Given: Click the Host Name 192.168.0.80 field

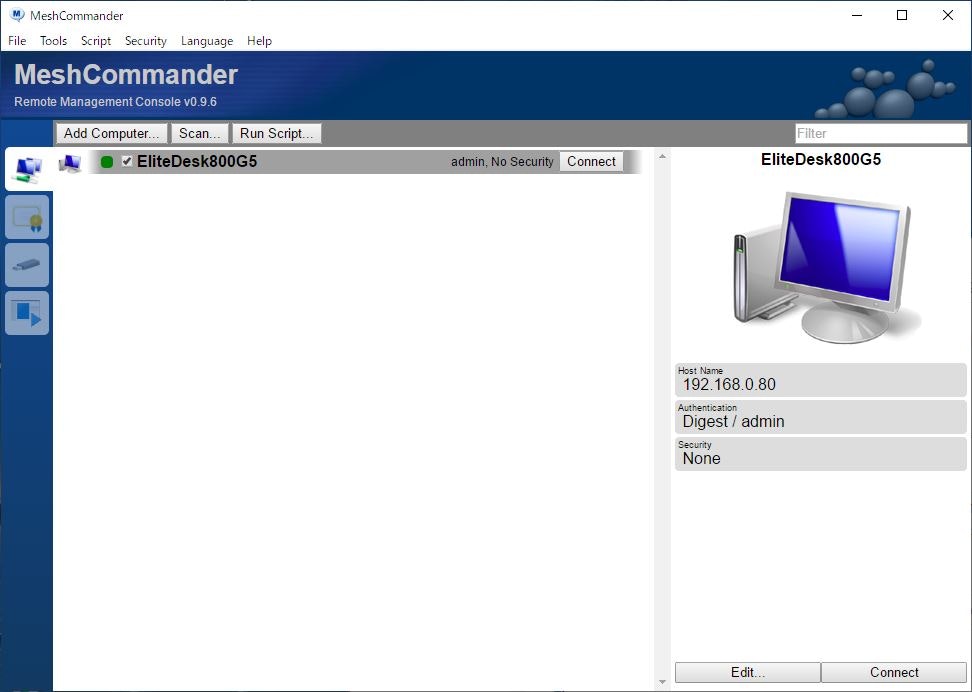Looking at the screenshot, I should pos(821,379).
